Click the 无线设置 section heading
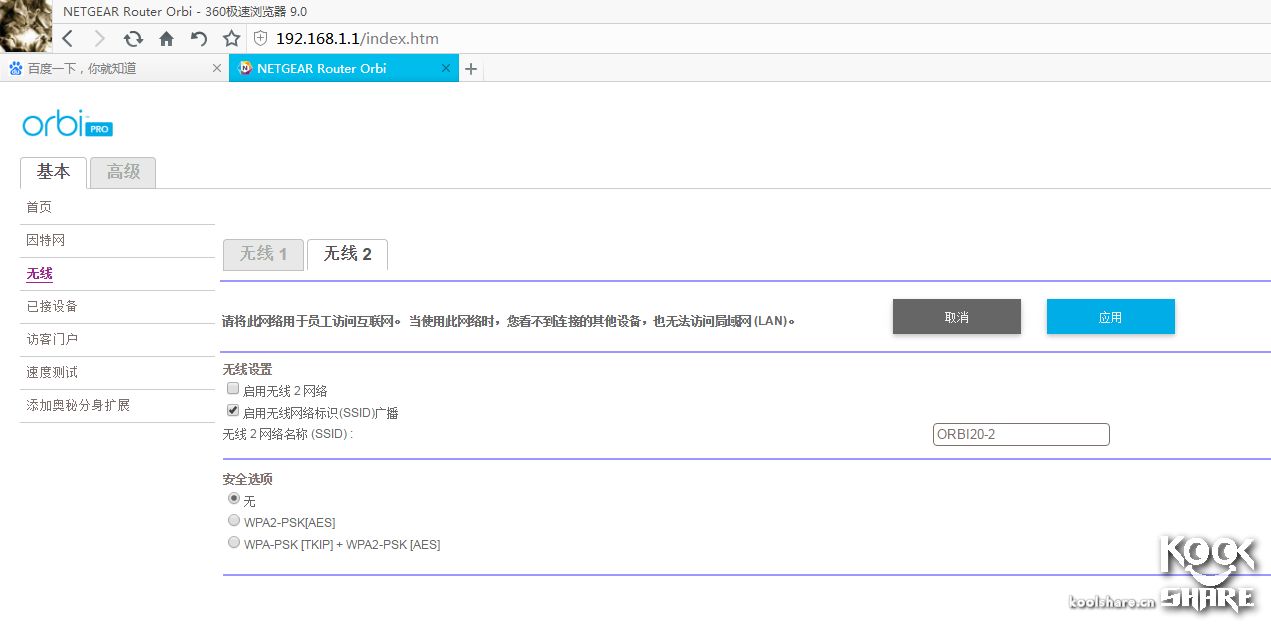1271x627 pixels. [x=247, y=369]
